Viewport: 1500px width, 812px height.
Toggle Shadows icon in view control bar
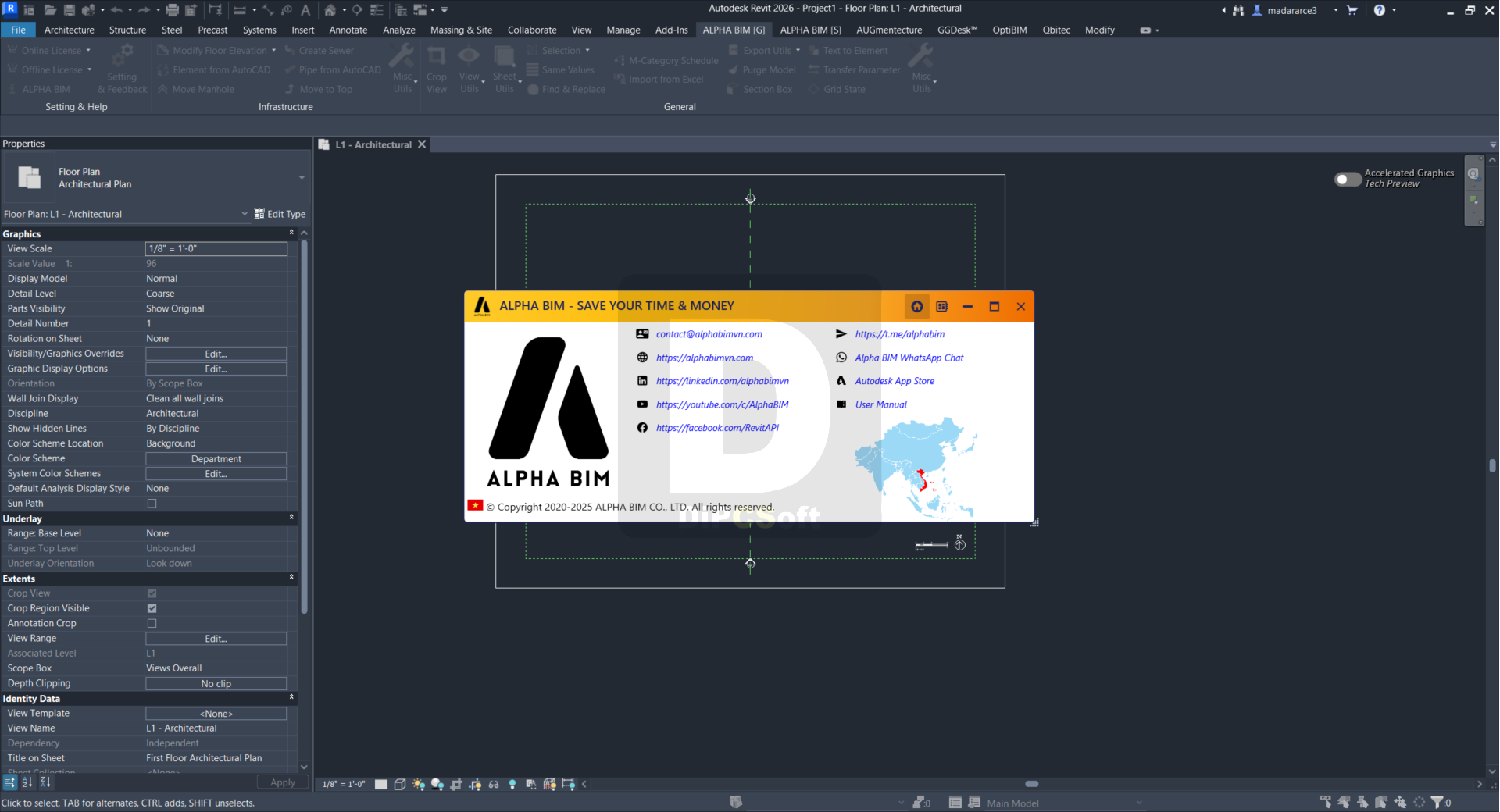pyautogui.click(x=437, y=784)
